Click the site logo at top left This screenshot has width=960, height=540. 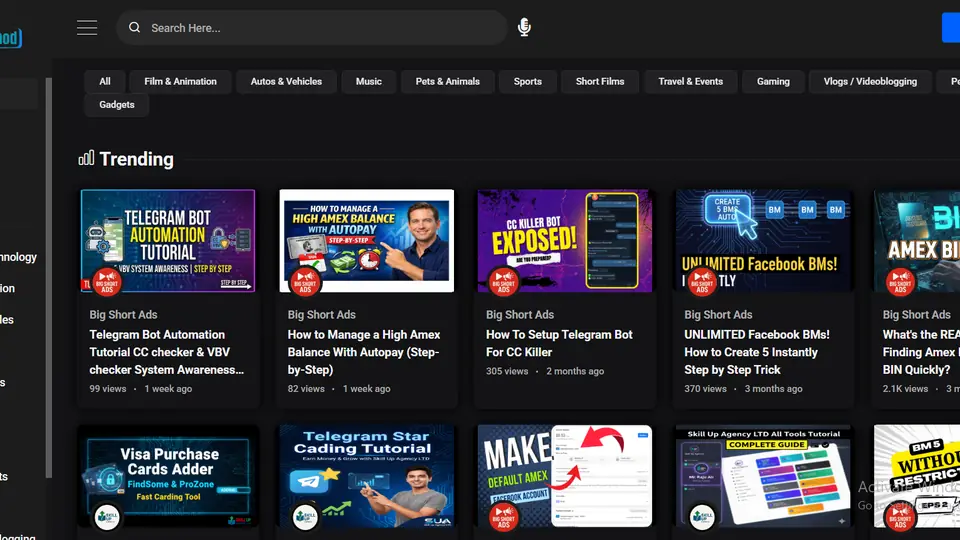click(11, 38)
